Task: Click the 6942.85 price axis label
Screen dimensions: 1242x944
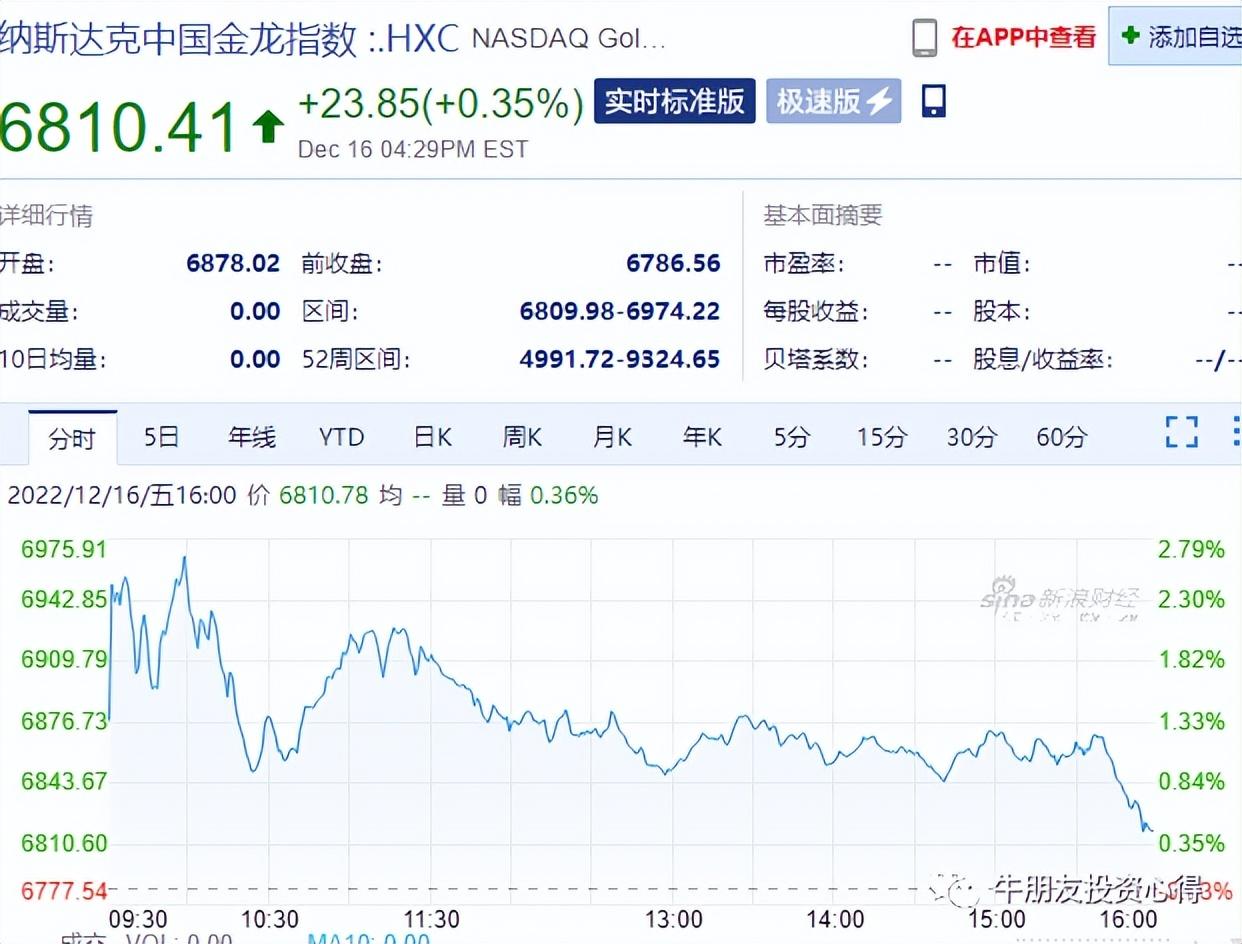Action: 63,599
